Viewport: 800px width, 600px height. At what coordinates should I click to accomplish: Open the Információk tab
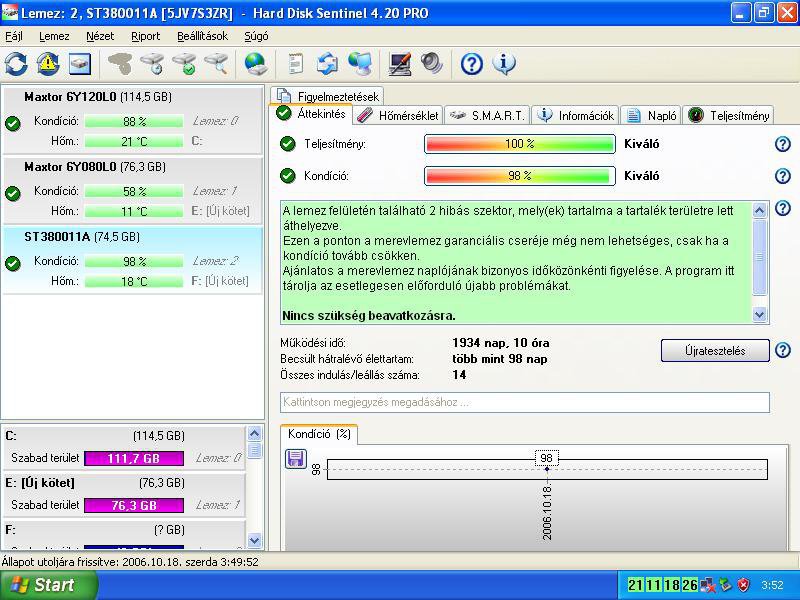576,116
